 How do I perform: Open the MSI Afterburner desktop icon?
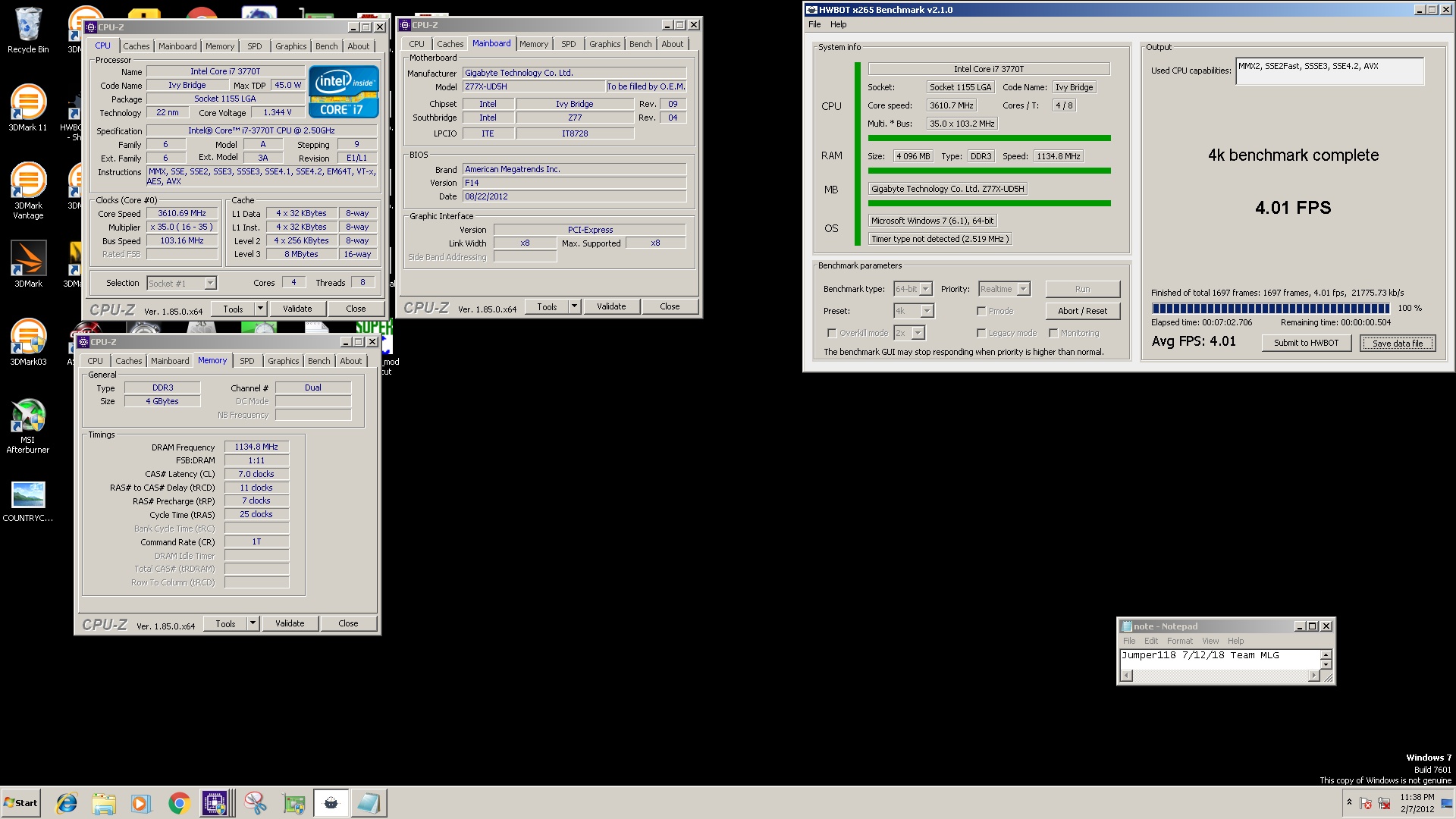coord(28,425)
